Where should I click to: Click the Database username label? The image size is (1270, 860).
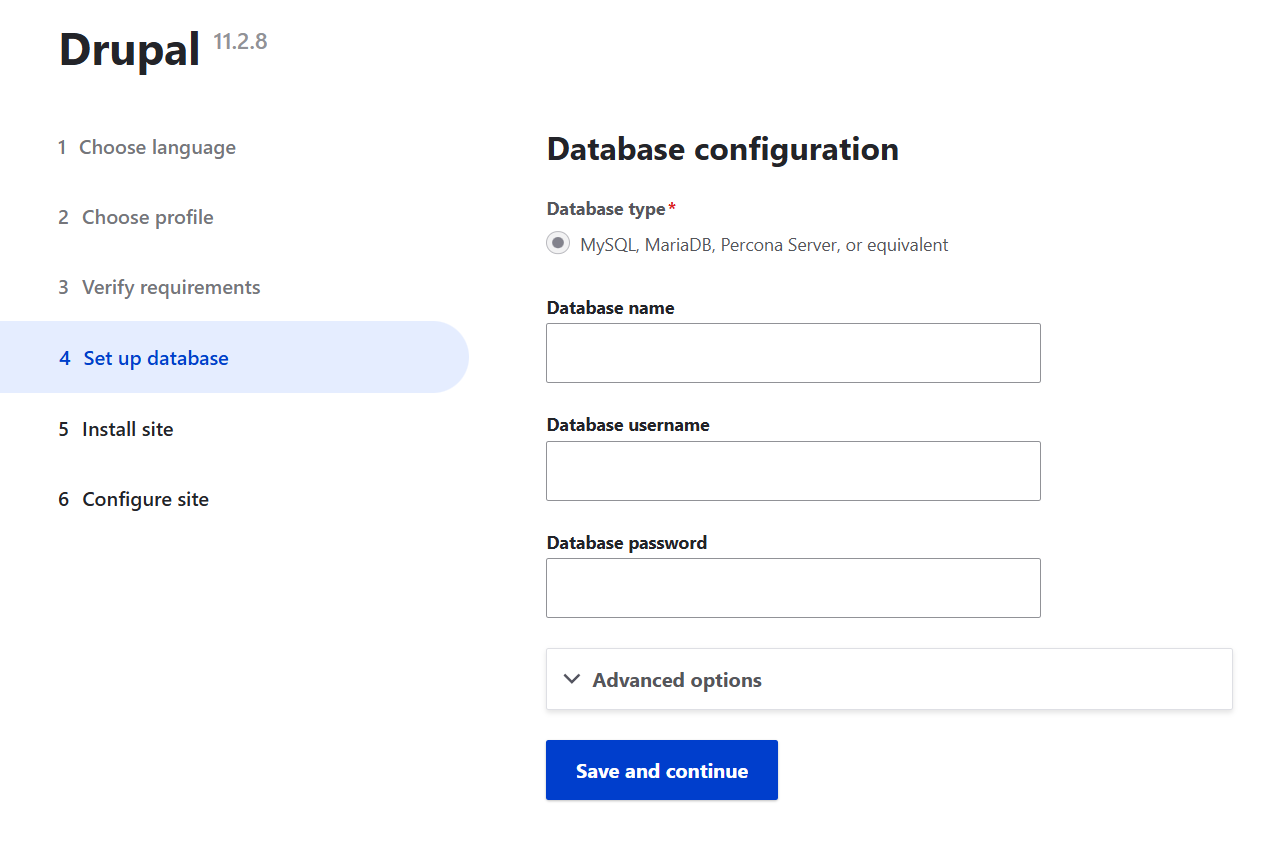coord(628,425)
